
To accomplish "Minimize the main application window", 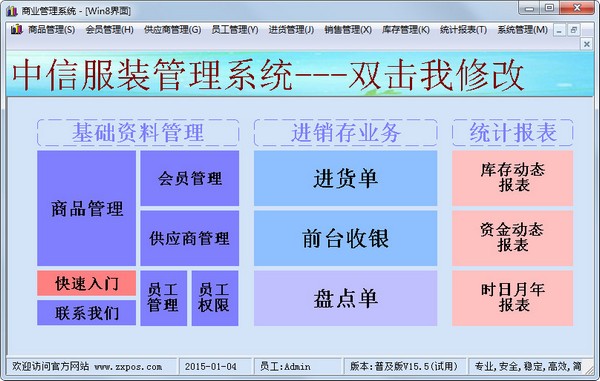I will coord(529,8).
